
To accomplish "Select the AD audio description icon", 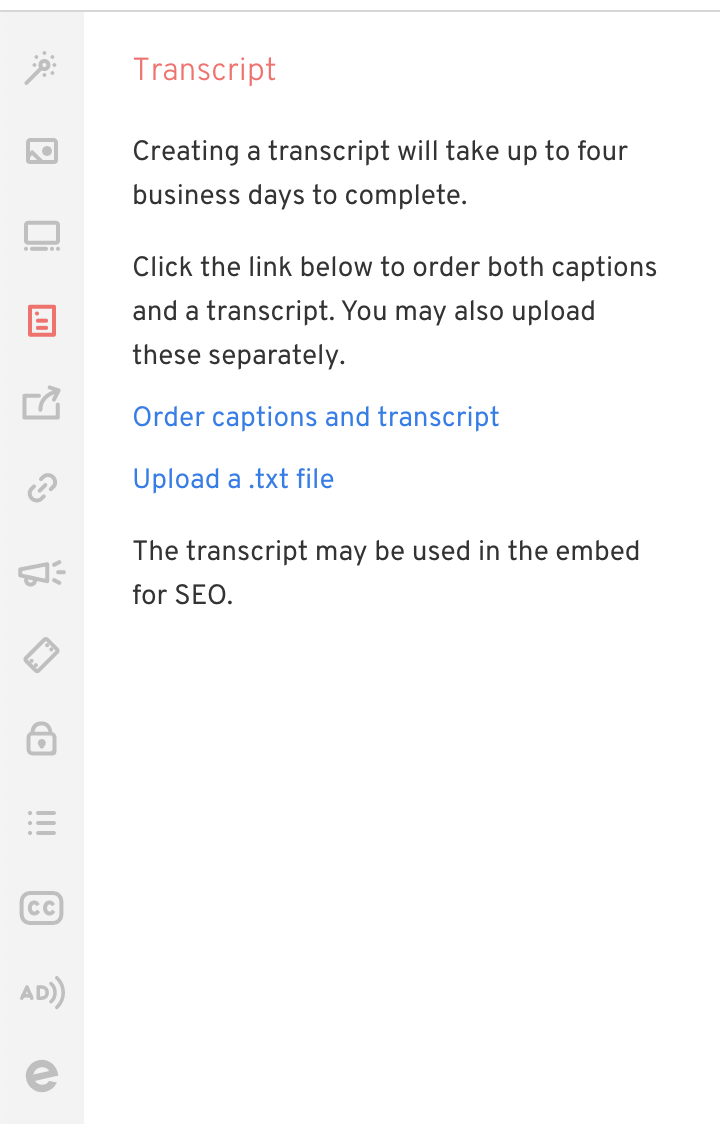I will tap(42, 993).
